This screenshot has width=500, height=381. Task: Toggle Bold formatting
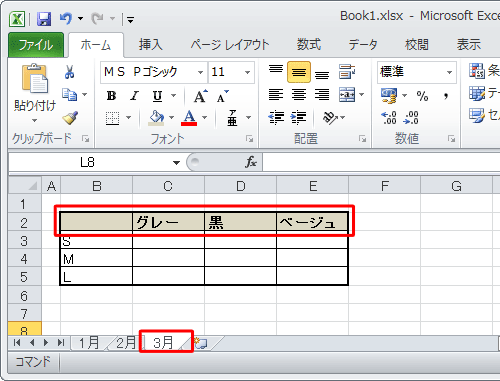pyautogui.click(x=111, y=96)
